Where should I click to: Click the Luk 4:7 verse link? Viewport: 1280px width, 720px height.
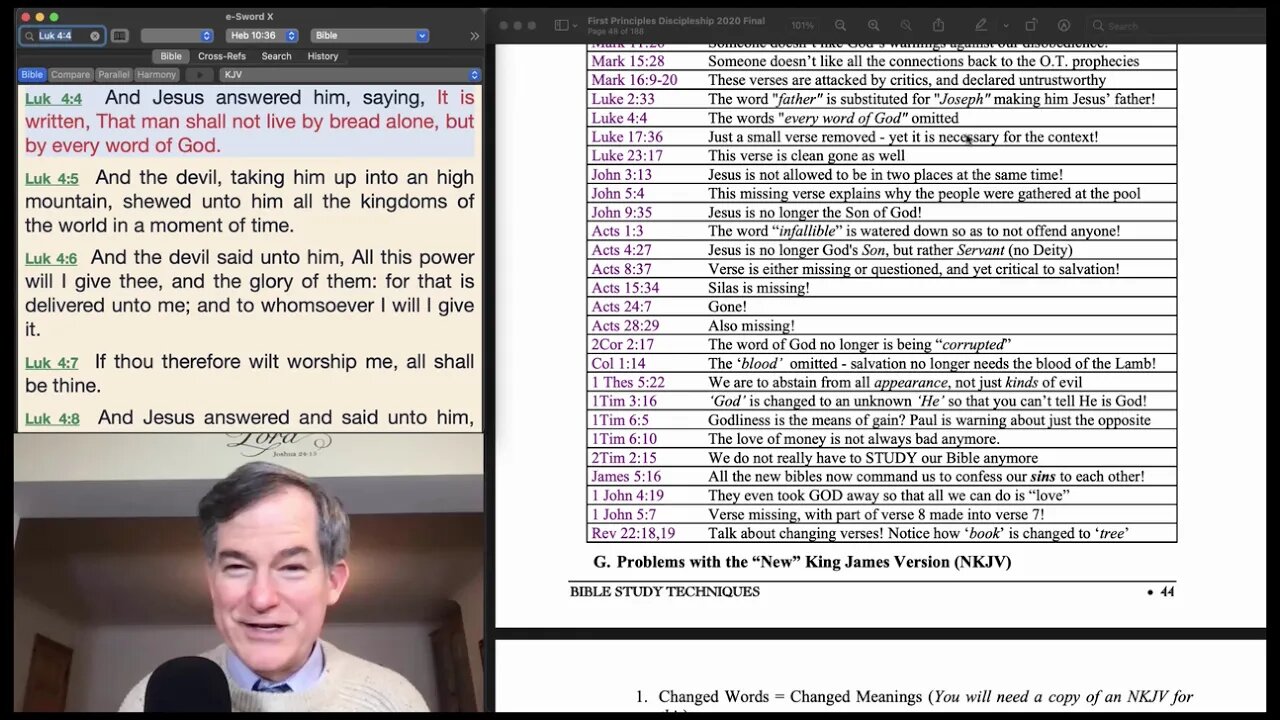(51, 363)
